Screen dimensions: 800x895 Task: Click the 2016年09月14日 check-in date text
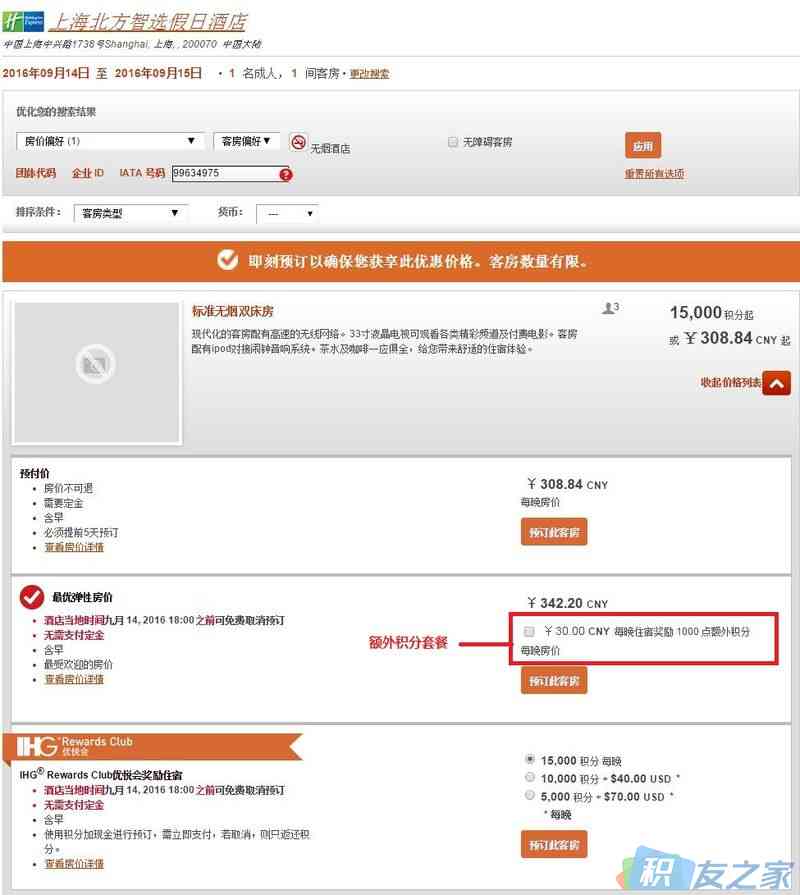(x=46, y=73)
